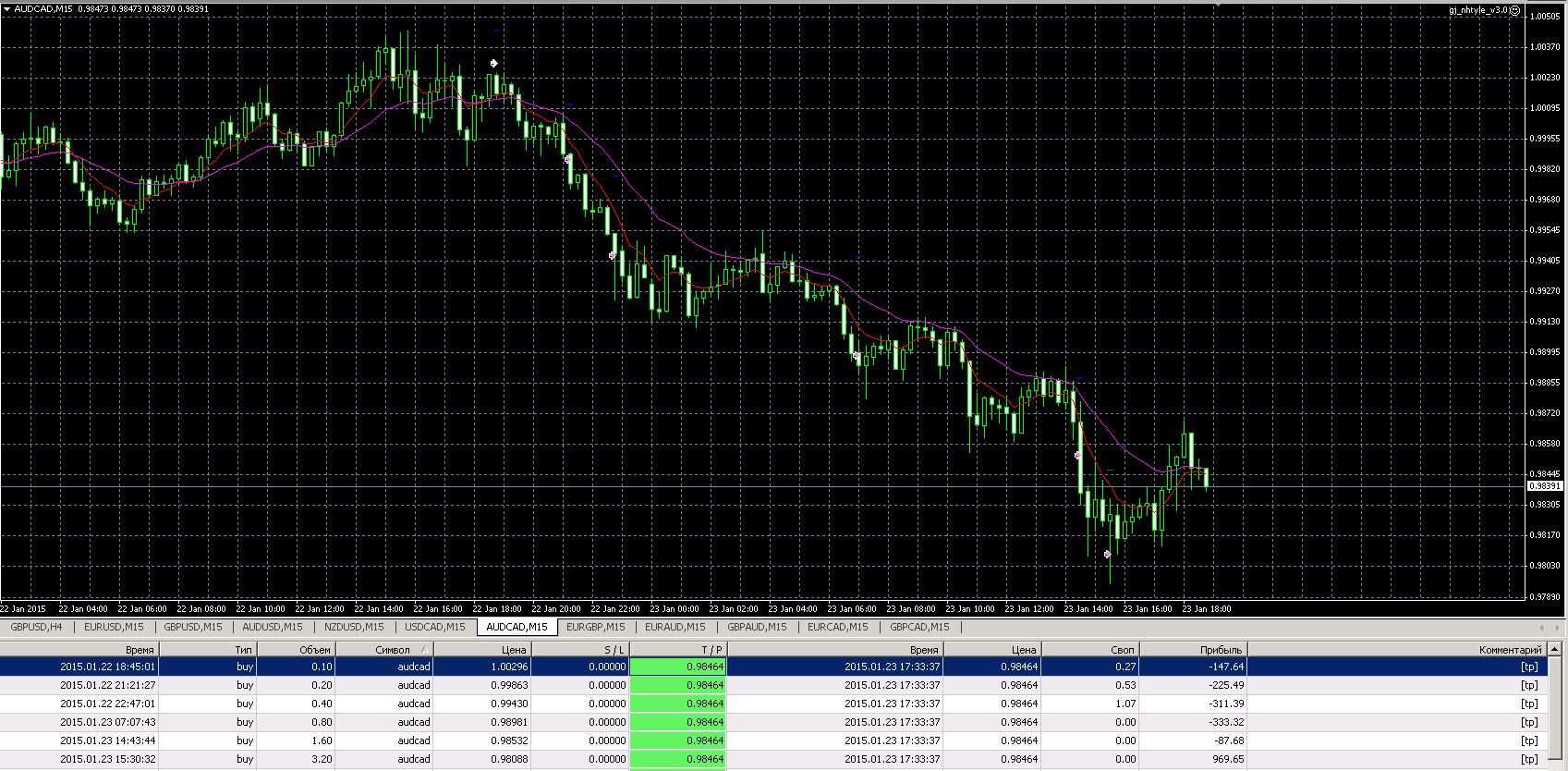
Task: Select the GBPUSD,M15 chart tab
Action: point(192,627)
